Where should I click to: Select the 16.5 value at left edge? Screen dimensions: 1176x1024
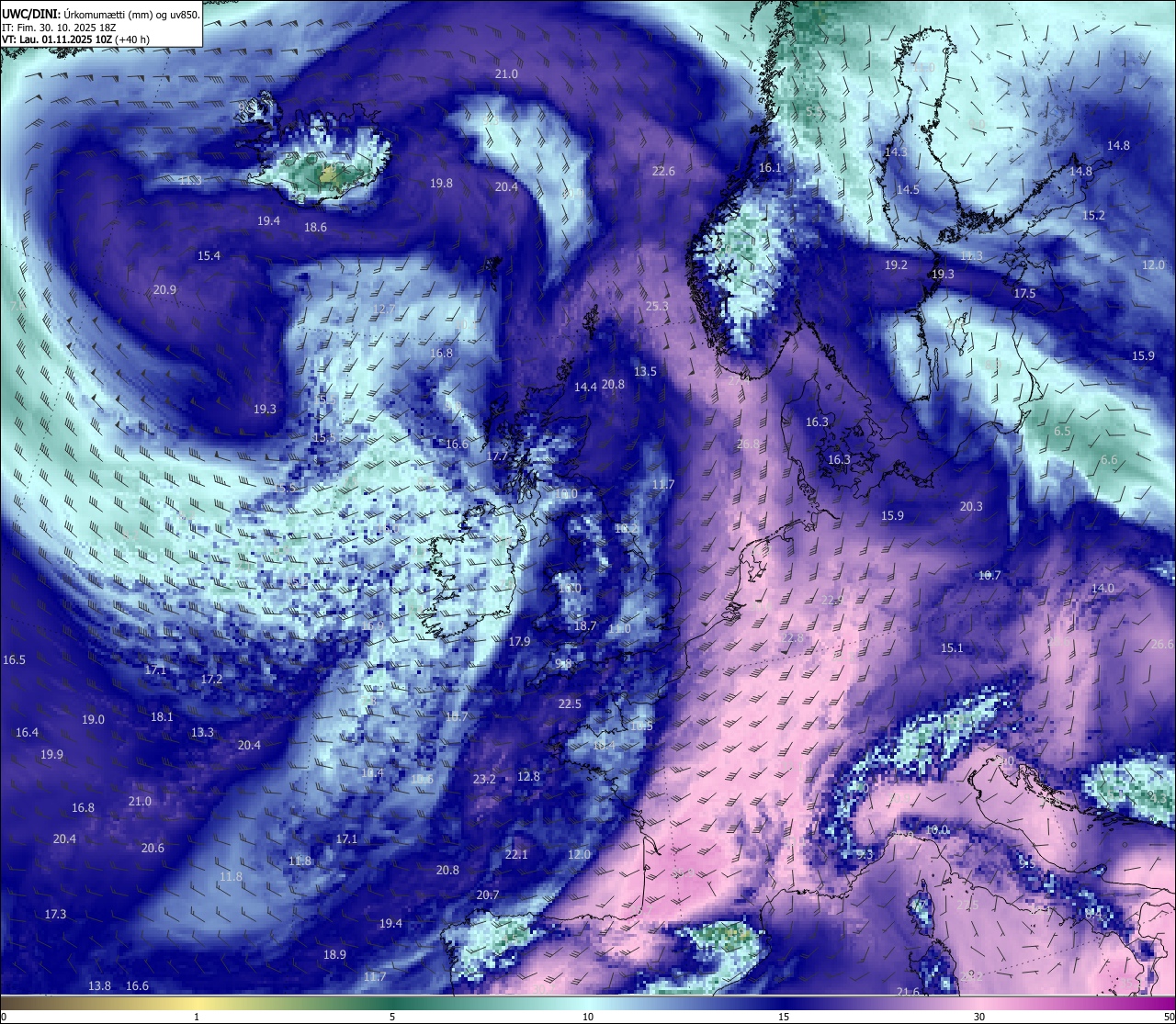click(x=14, y=659)
